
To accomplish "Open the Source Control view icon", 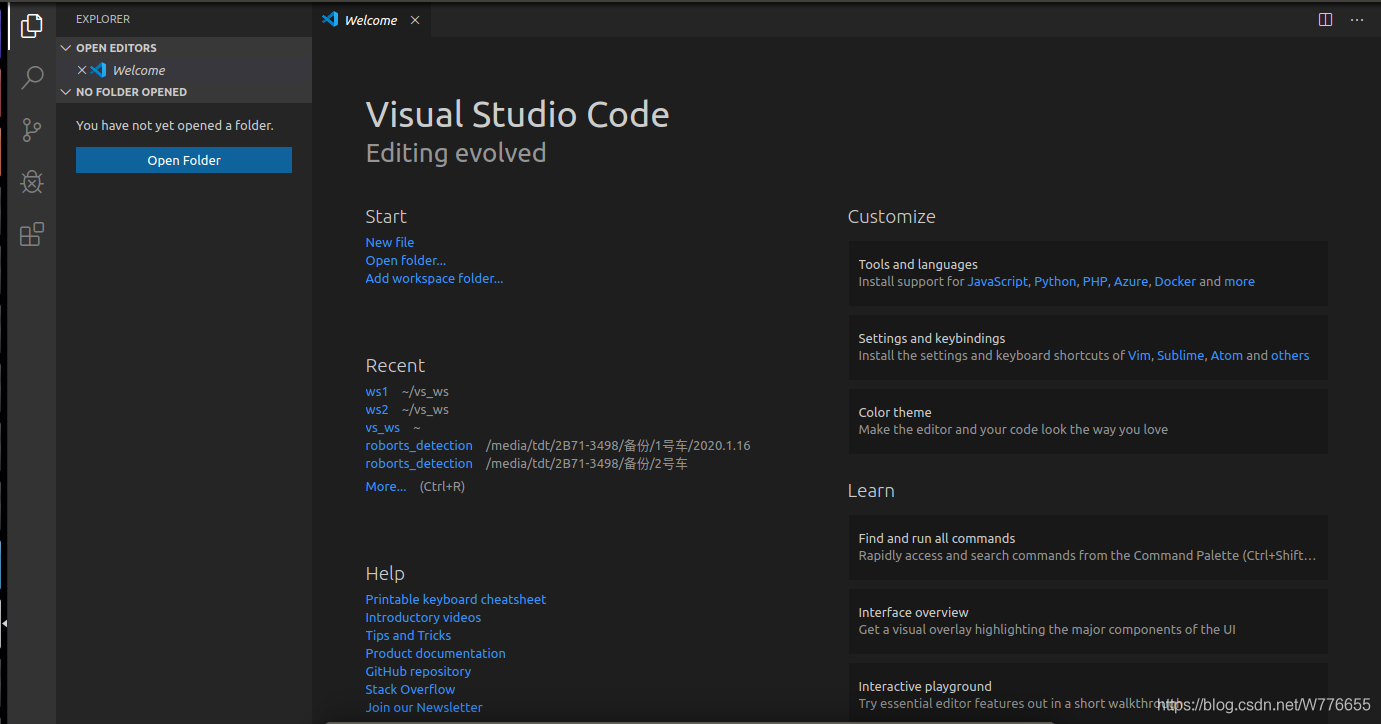I will point(32,129).
